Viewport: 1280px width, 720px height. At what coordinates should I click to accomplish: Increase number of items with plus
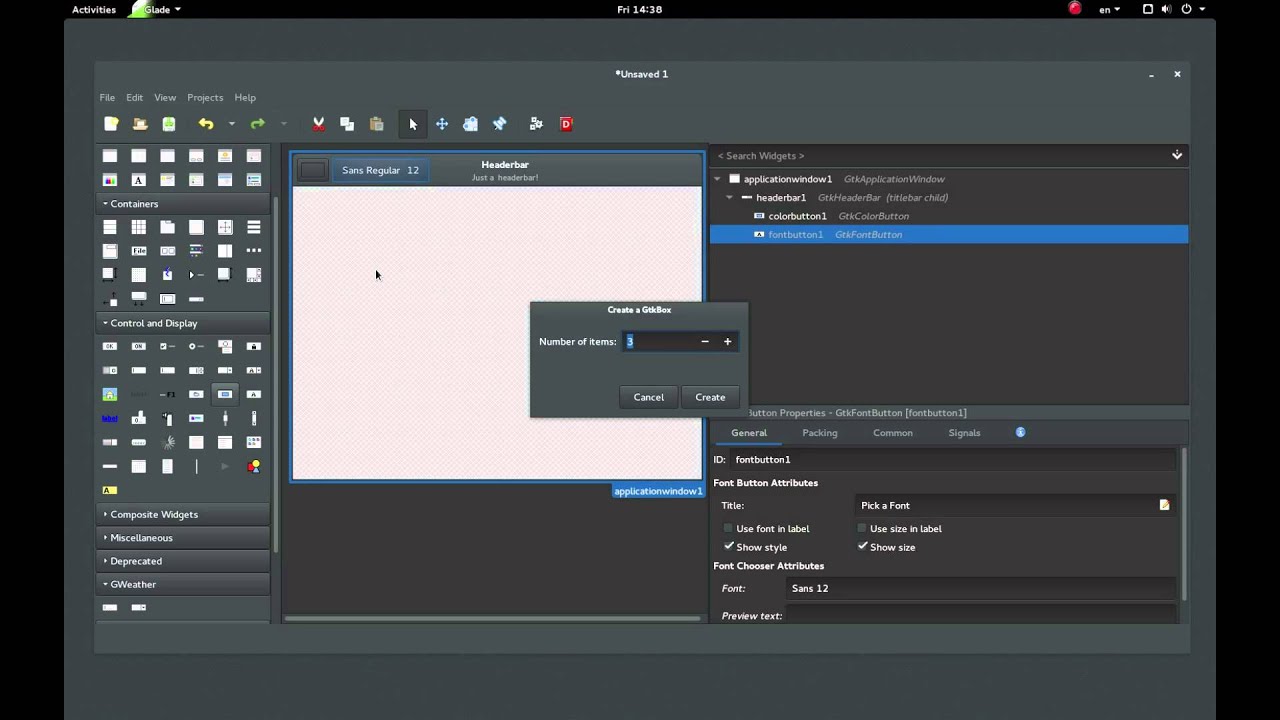click(727, 342)
